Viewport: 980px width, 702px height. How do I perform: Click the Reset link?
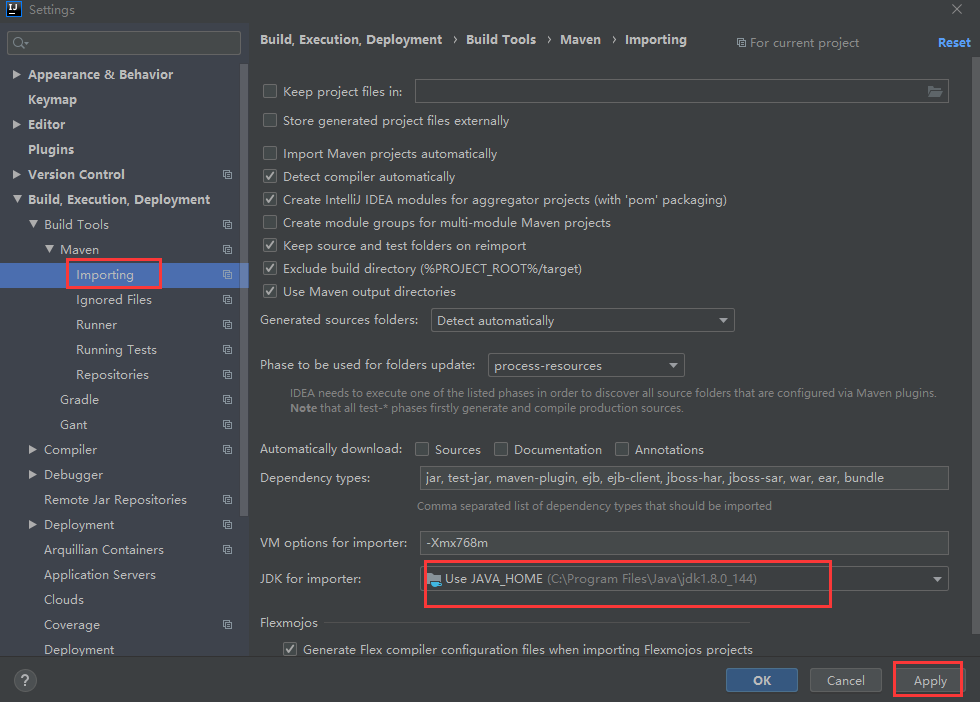pyautogui.click(x=954, y=43)
